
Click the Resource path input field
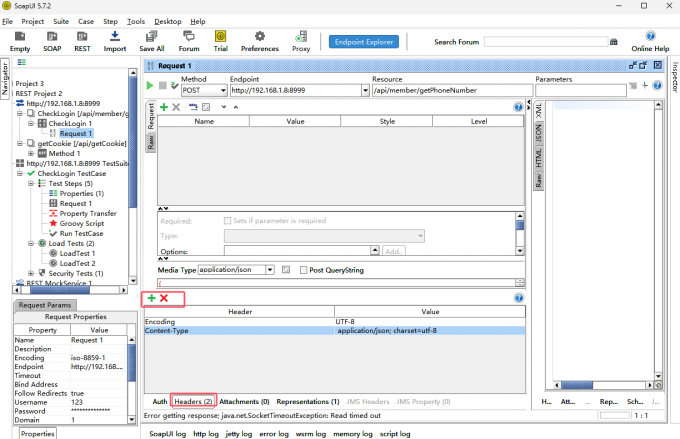(452, 91)
